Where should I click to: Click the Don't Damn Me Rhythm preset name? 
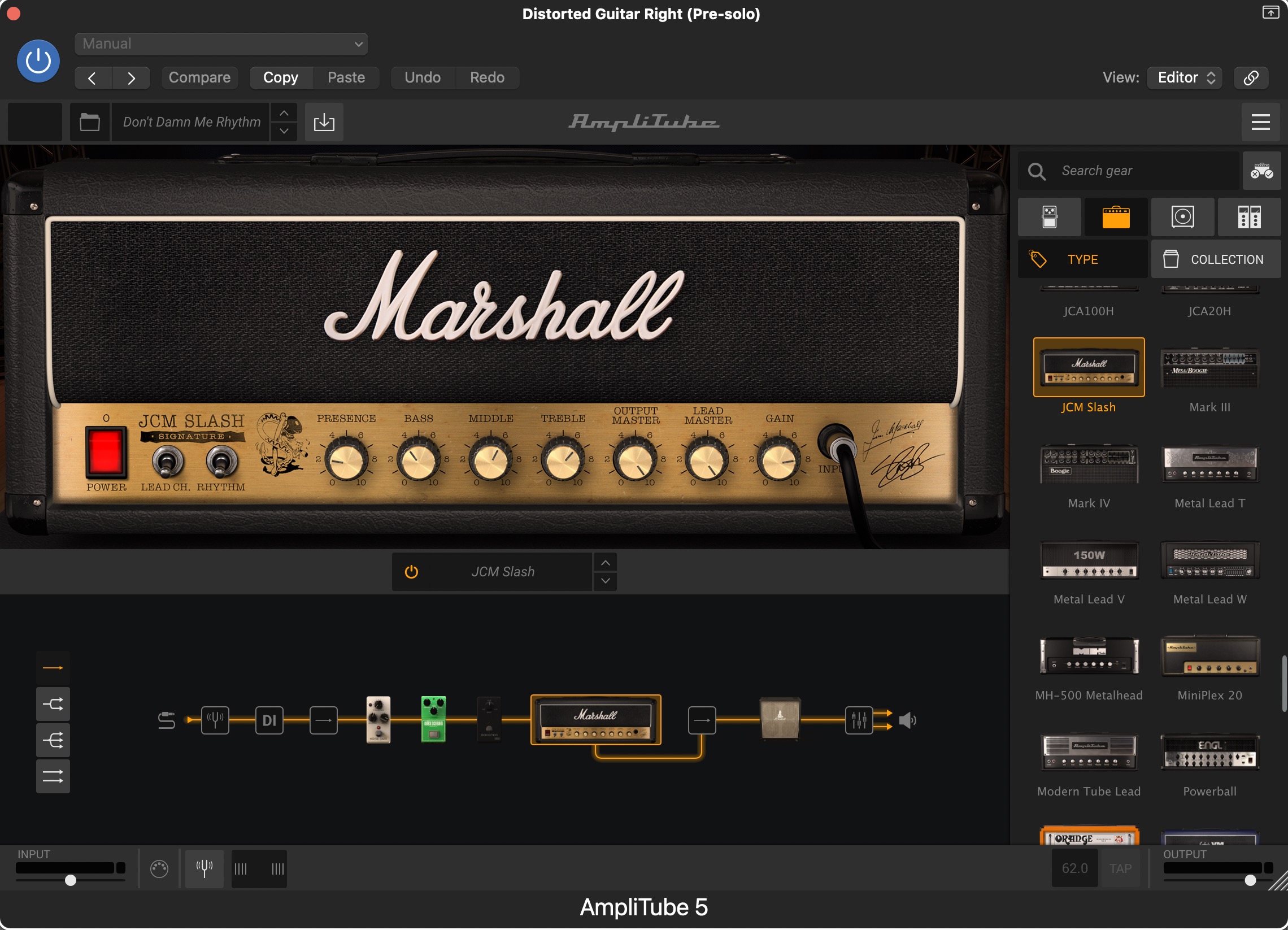192,122
